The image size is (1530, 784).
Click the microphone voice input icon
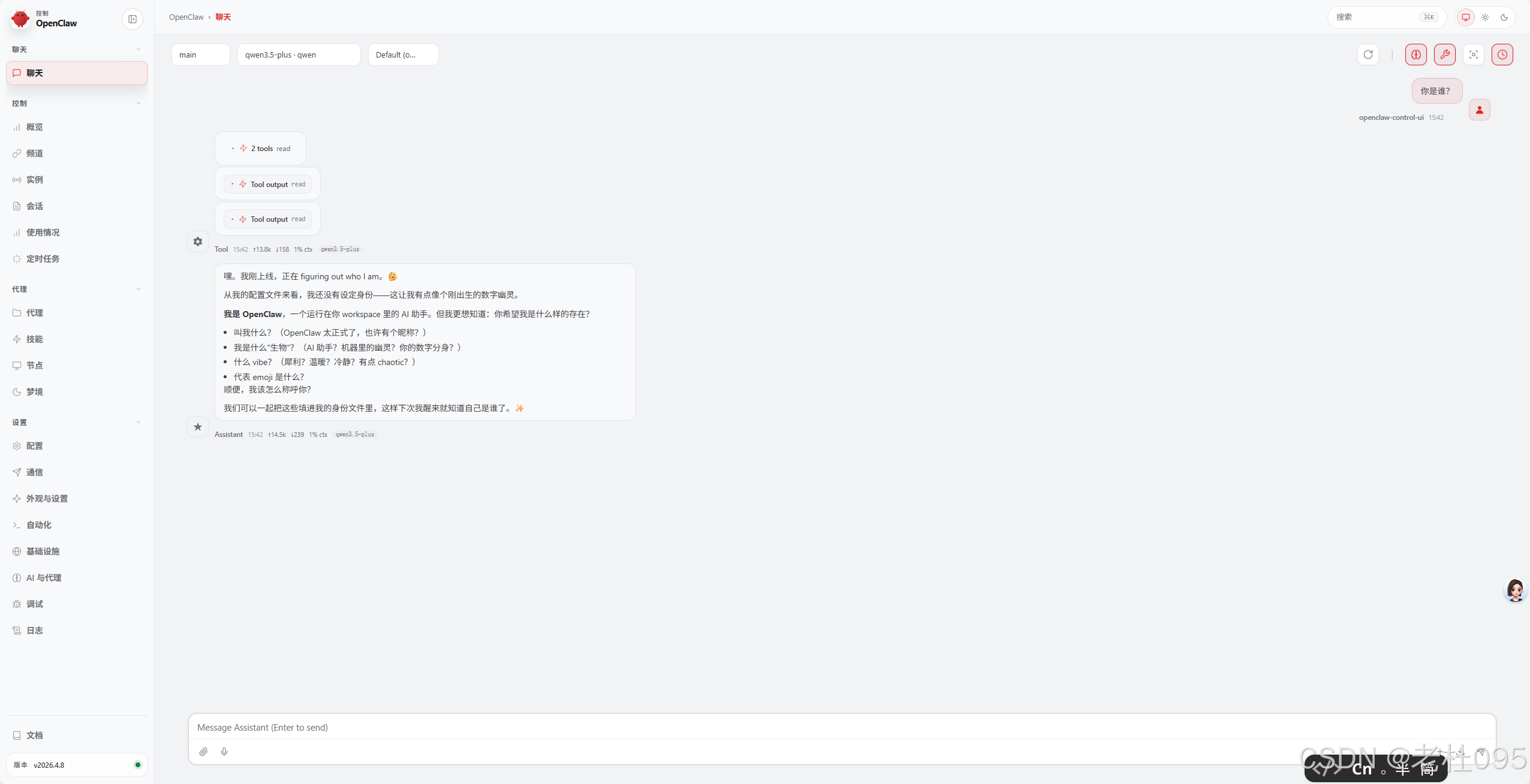click(224, 752)
